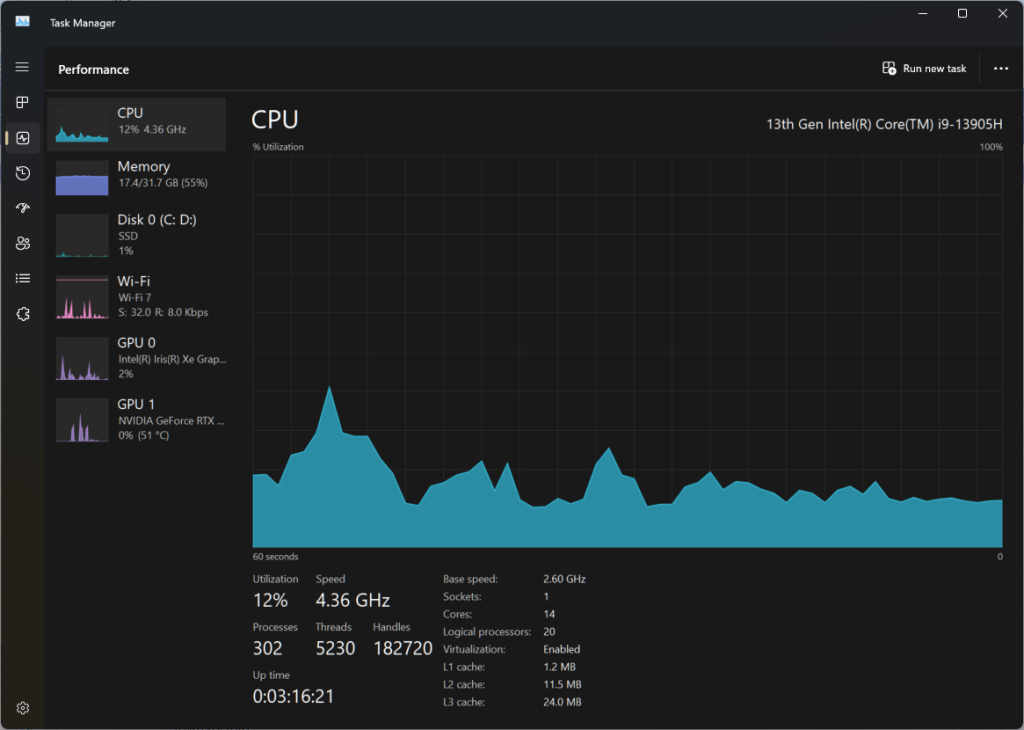1024x730 pixels.
Task: Click the CPU utilization graph area
Action: tap(627, 350)
